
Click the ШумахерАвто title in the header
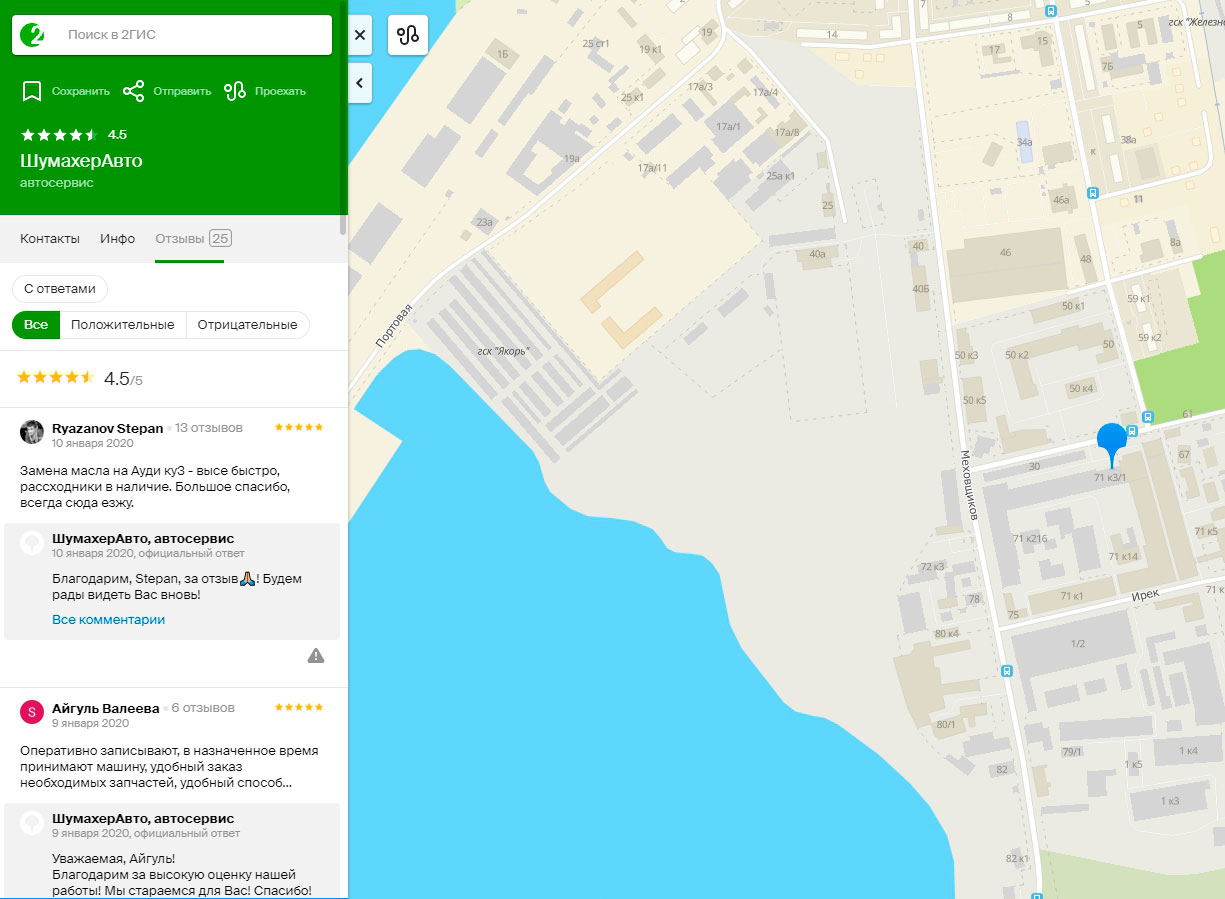tap(81, 160)
